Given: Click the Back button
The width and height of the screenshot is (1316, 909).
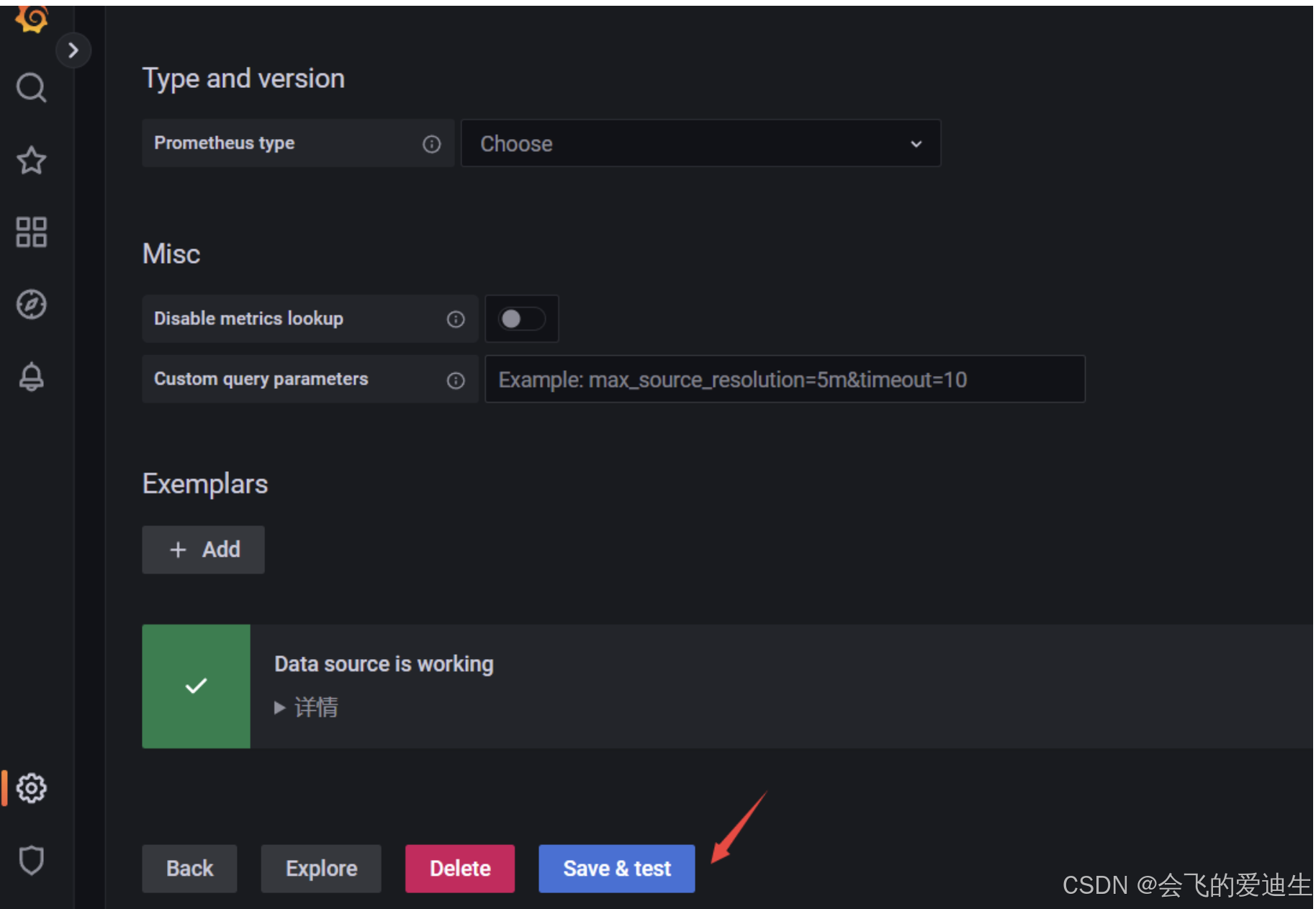Looking at the screenshot, I should (x=189, y=869).
